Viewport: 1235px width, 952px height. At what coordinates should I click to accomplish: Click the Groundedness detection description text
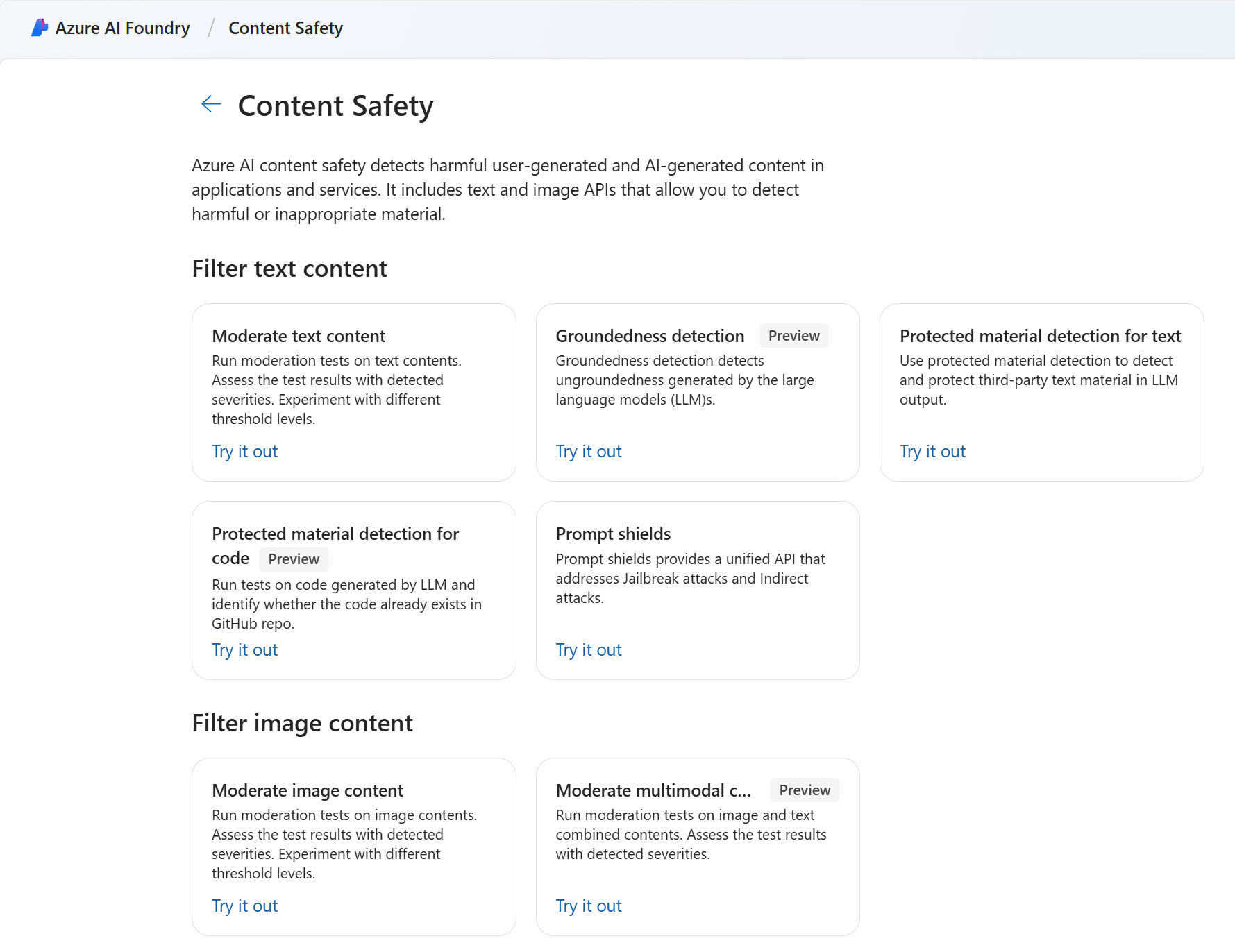(x=684, y=380)
